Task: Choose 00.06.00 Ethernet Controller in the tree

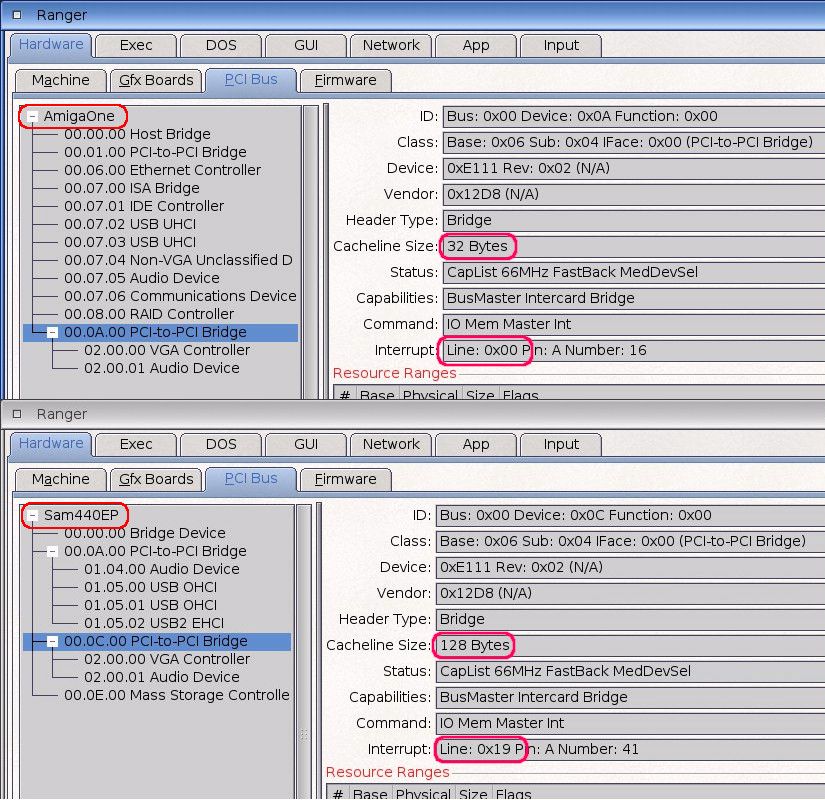Action: click(163, 171)
